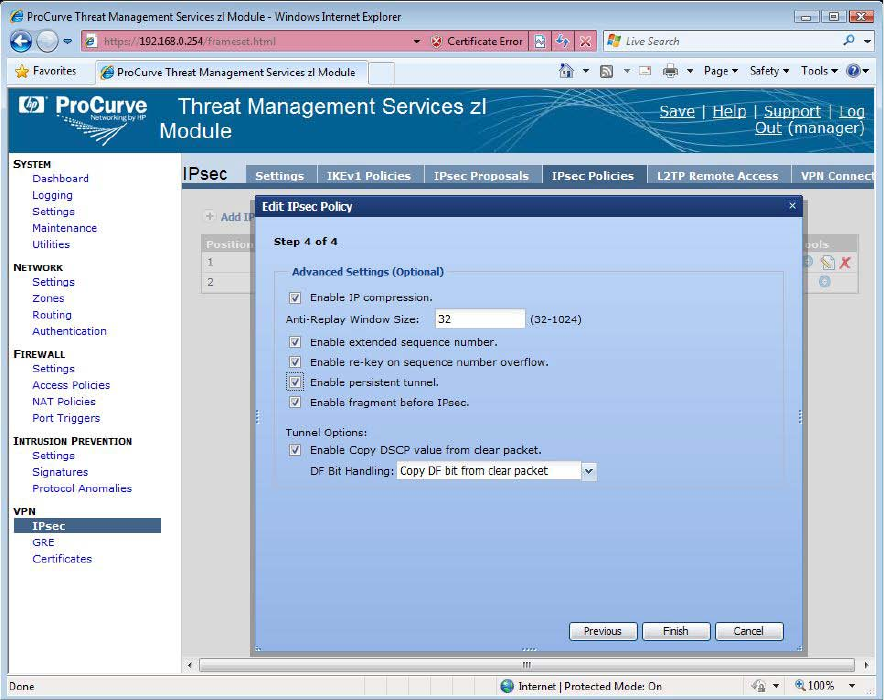Screen dimensions: 884x700
Task: Open the Favorites star button
Action: pyautogui.click(x=46, y=71)
